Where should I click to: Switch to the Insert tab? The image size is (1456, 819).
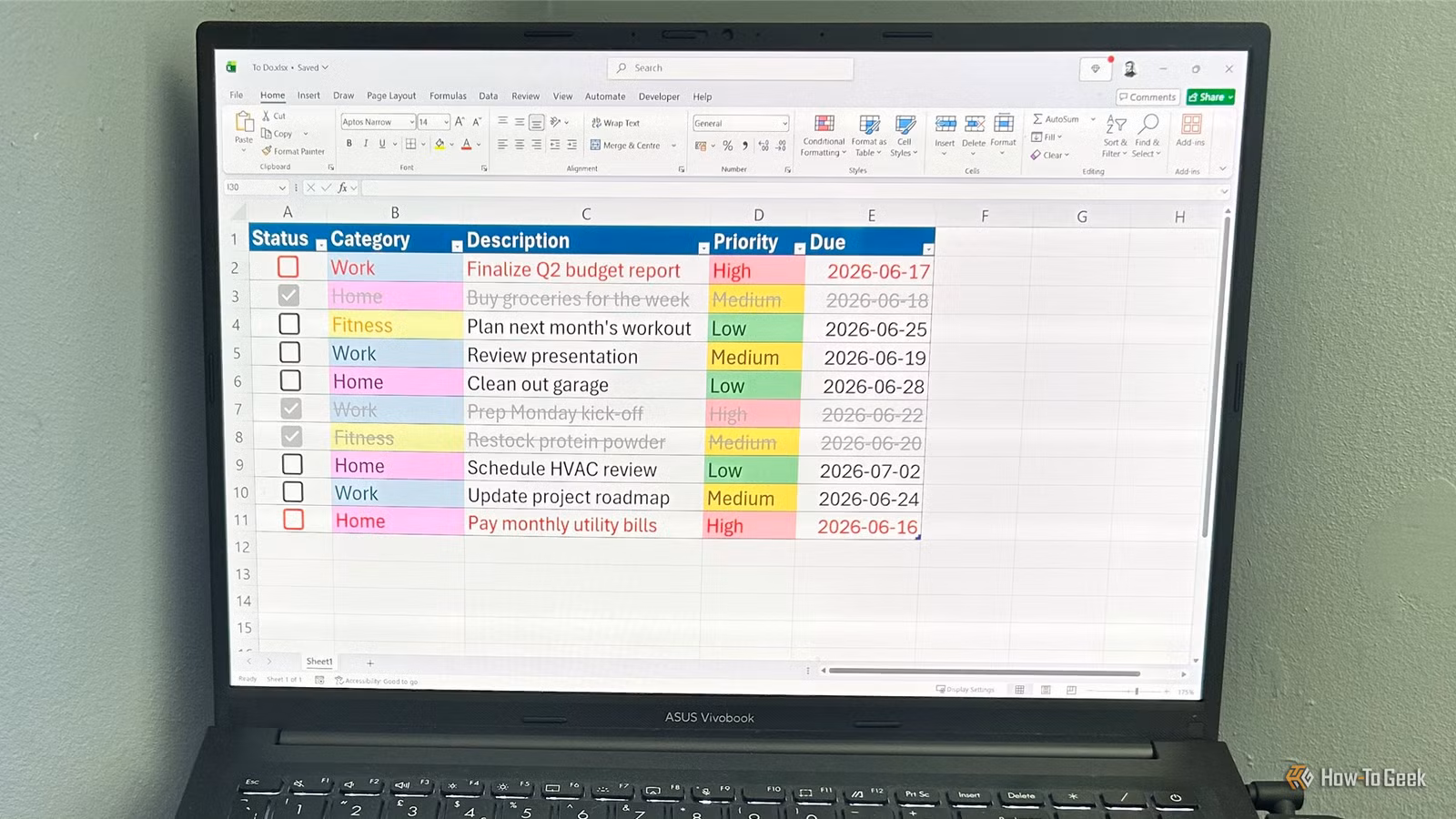tap(308, 95)
